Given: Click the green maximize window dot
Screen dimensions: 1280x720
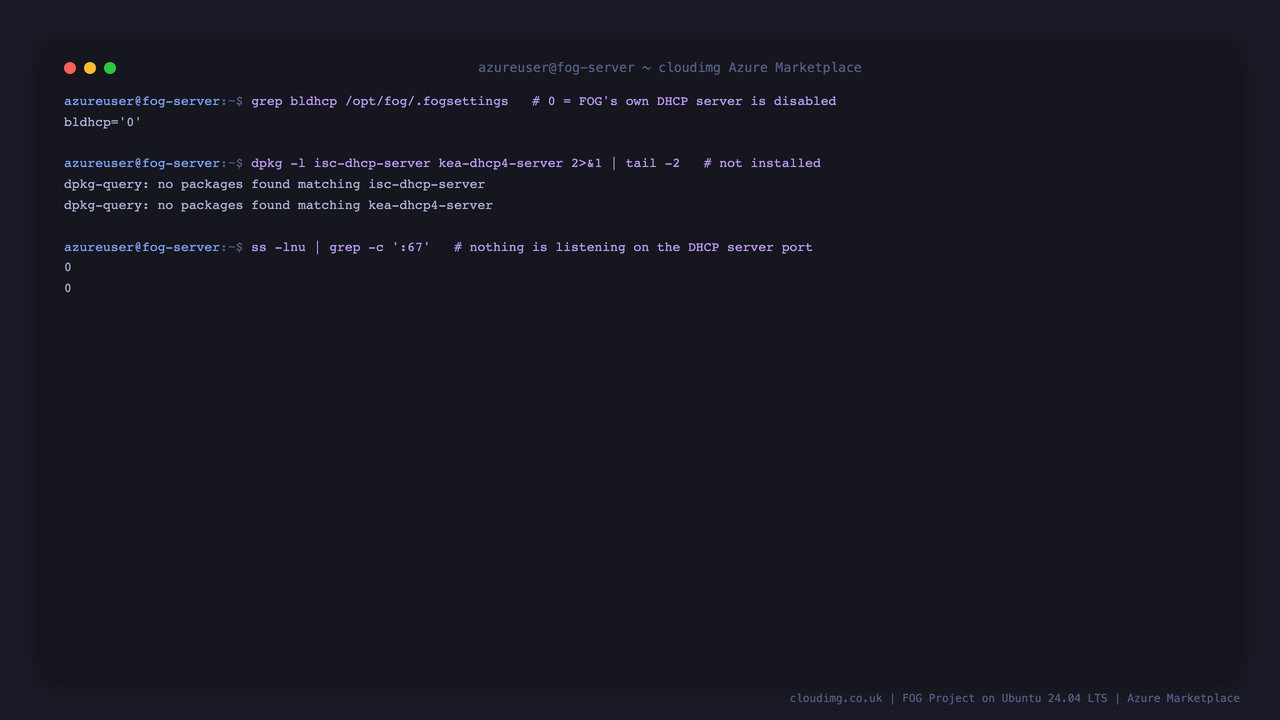Looking at the screenshot, I should click(110, 68).
